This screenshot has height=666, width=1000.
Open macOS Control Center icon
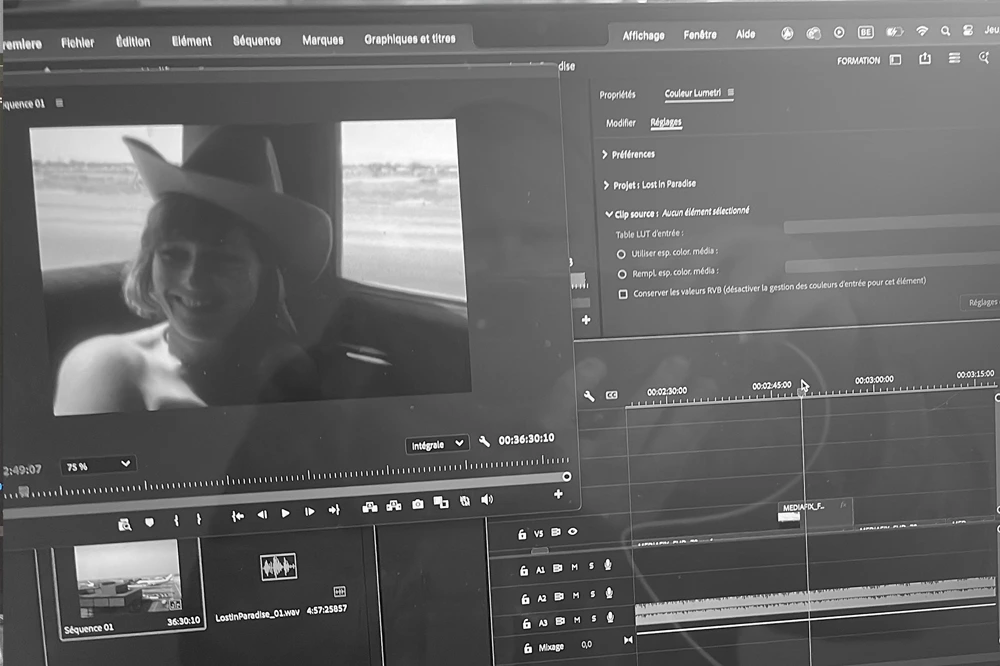[x=967, y=30]
